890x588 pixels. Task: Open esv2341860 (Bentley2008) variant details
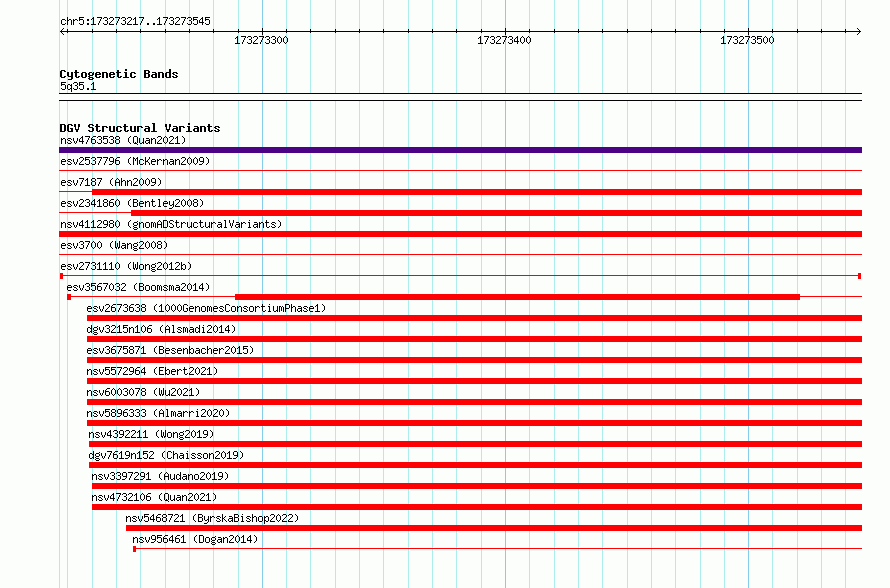point(132,203)
